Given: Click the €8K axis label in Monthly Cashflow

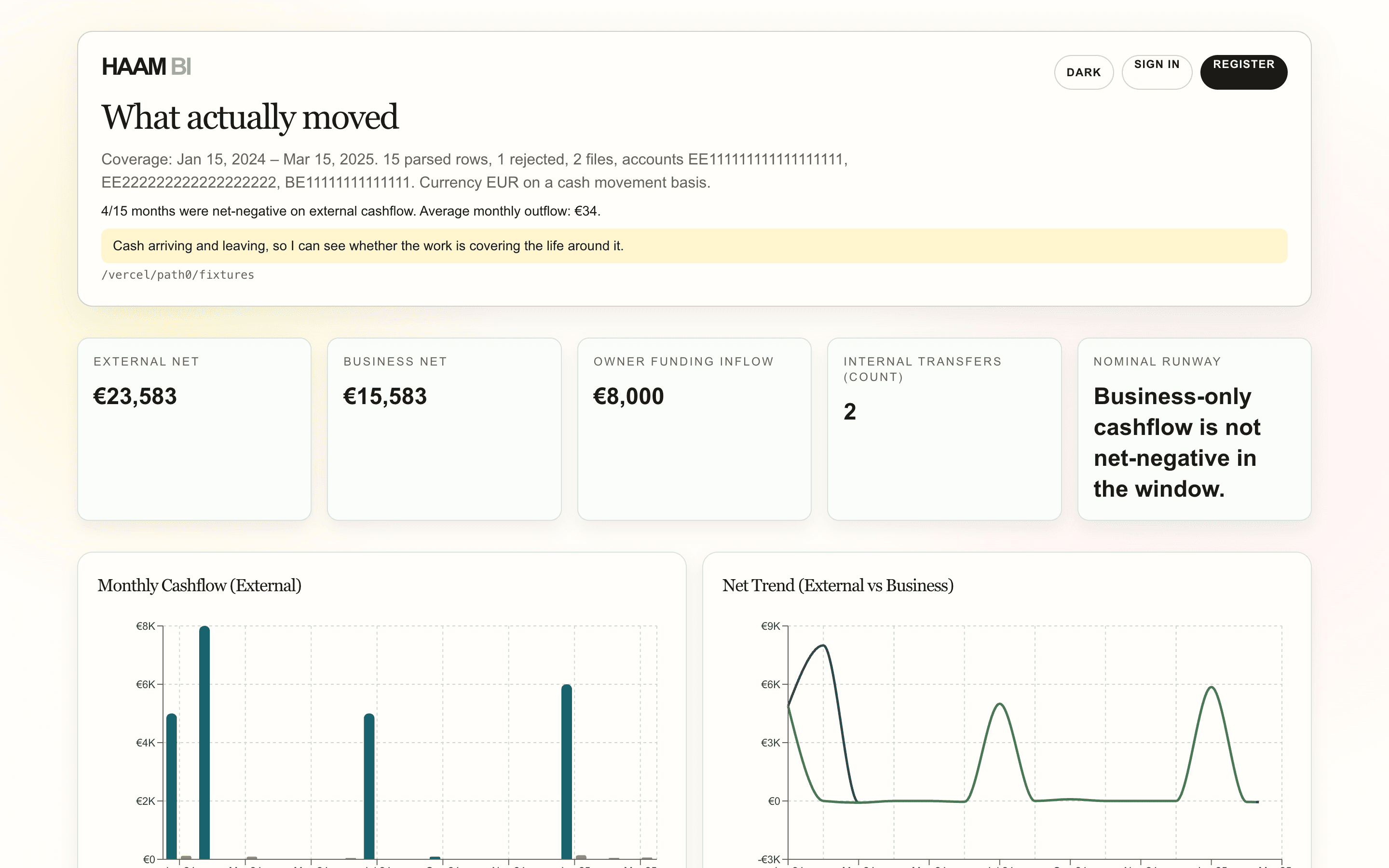Looking at the screenshot, I should click(x=145, y=626).
